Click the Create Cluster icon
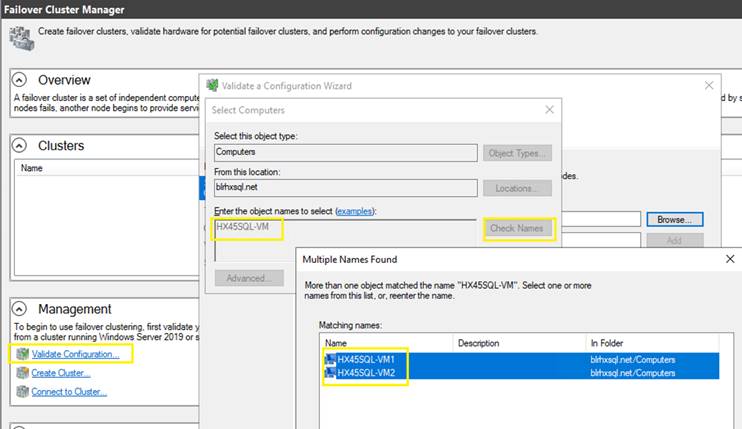This screenshot has height=429, width=742. (22, 373)
